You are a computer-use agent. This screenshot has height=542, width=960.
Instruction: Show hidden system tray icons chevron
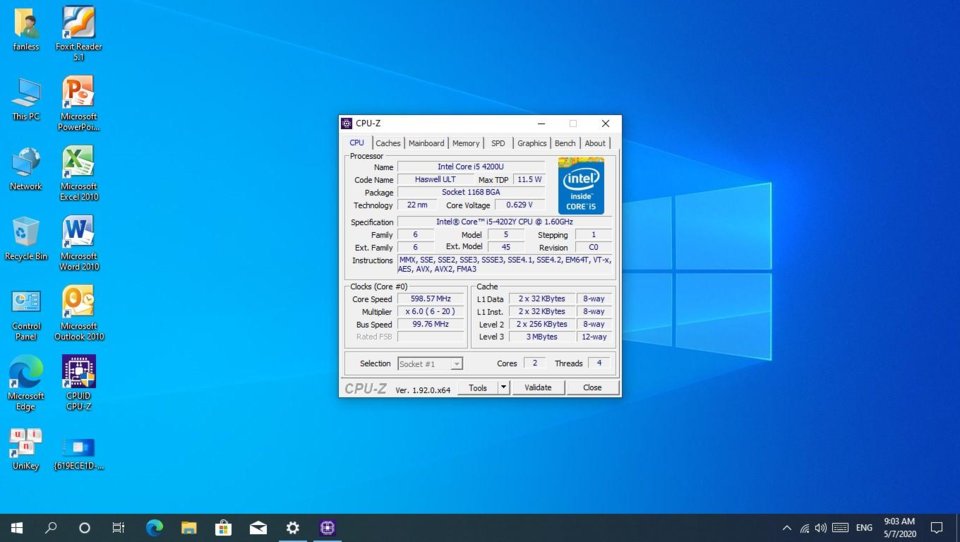[x=787, y=528]
